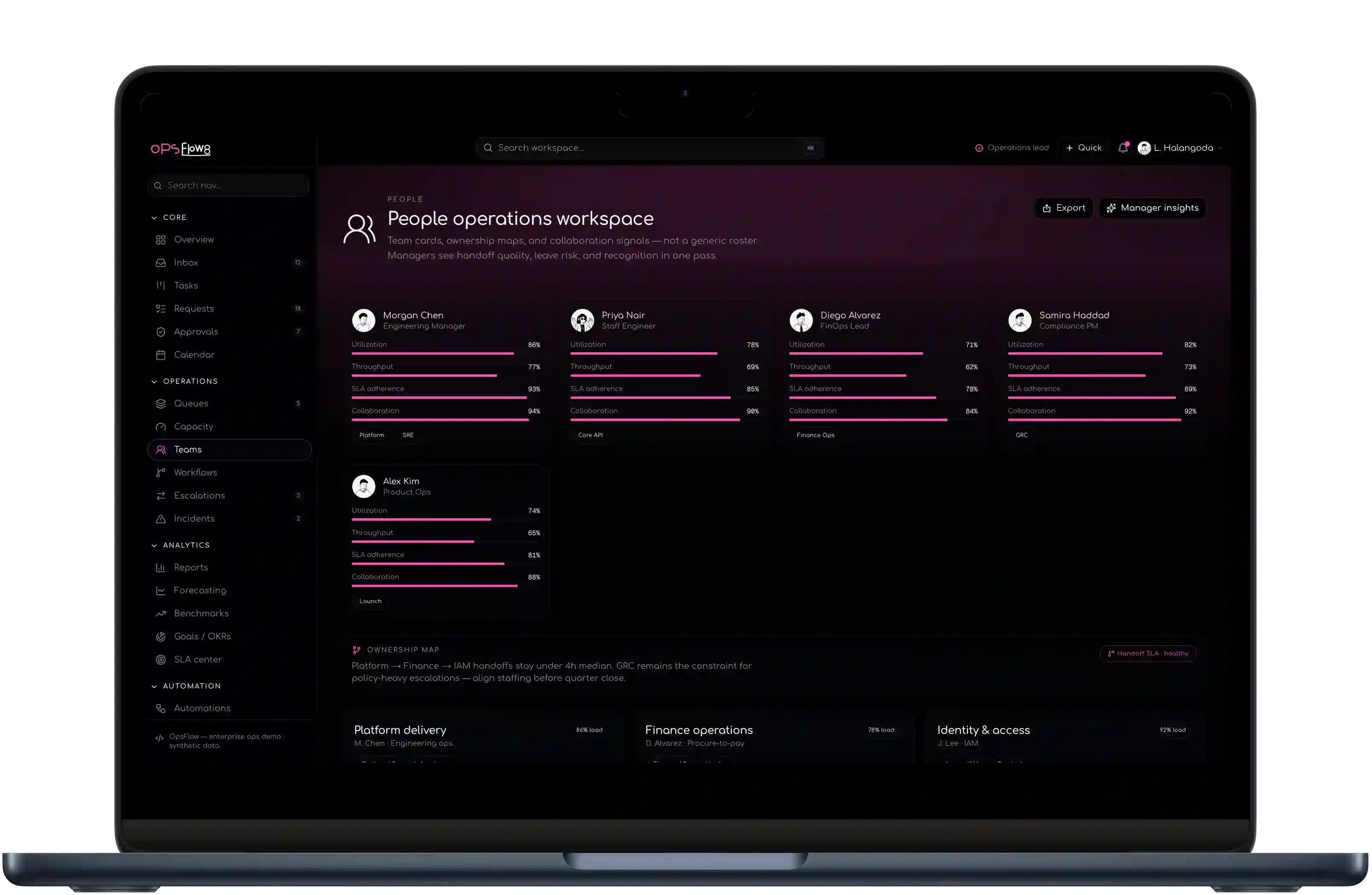
Task: Click the Finance Ops tag
Action: (x=815, y=436)
